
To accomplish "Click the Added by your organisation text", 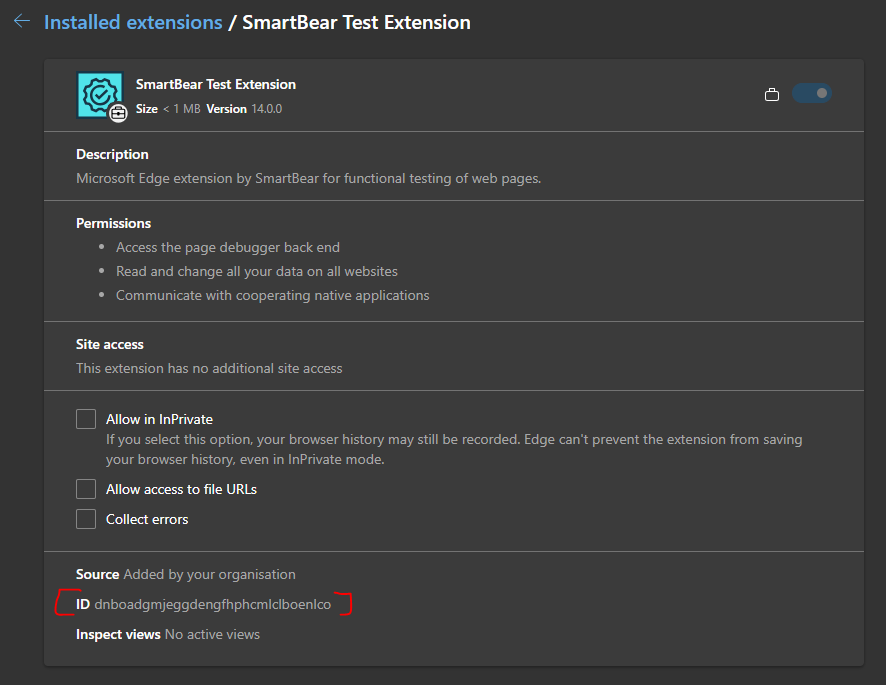I will 209,574.
